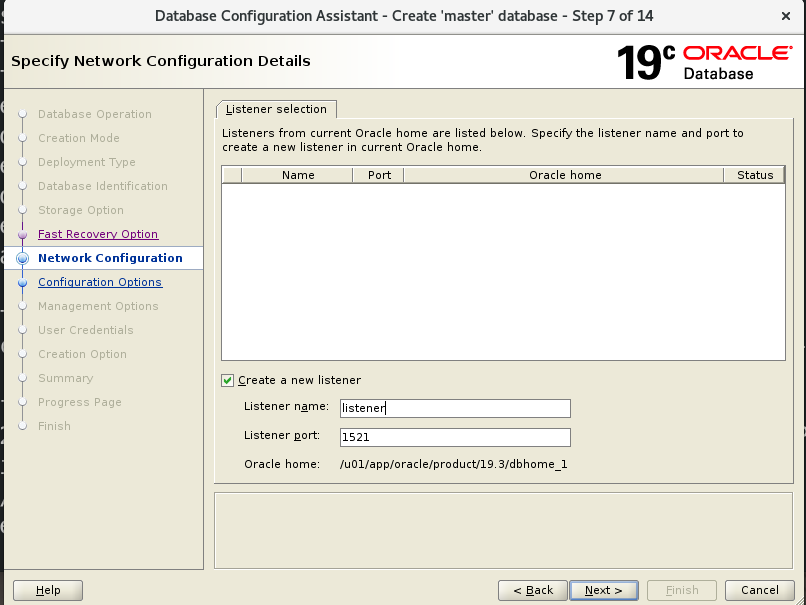806x605 pixels.
Task: Click the Listener name input field
Action: 455,408
